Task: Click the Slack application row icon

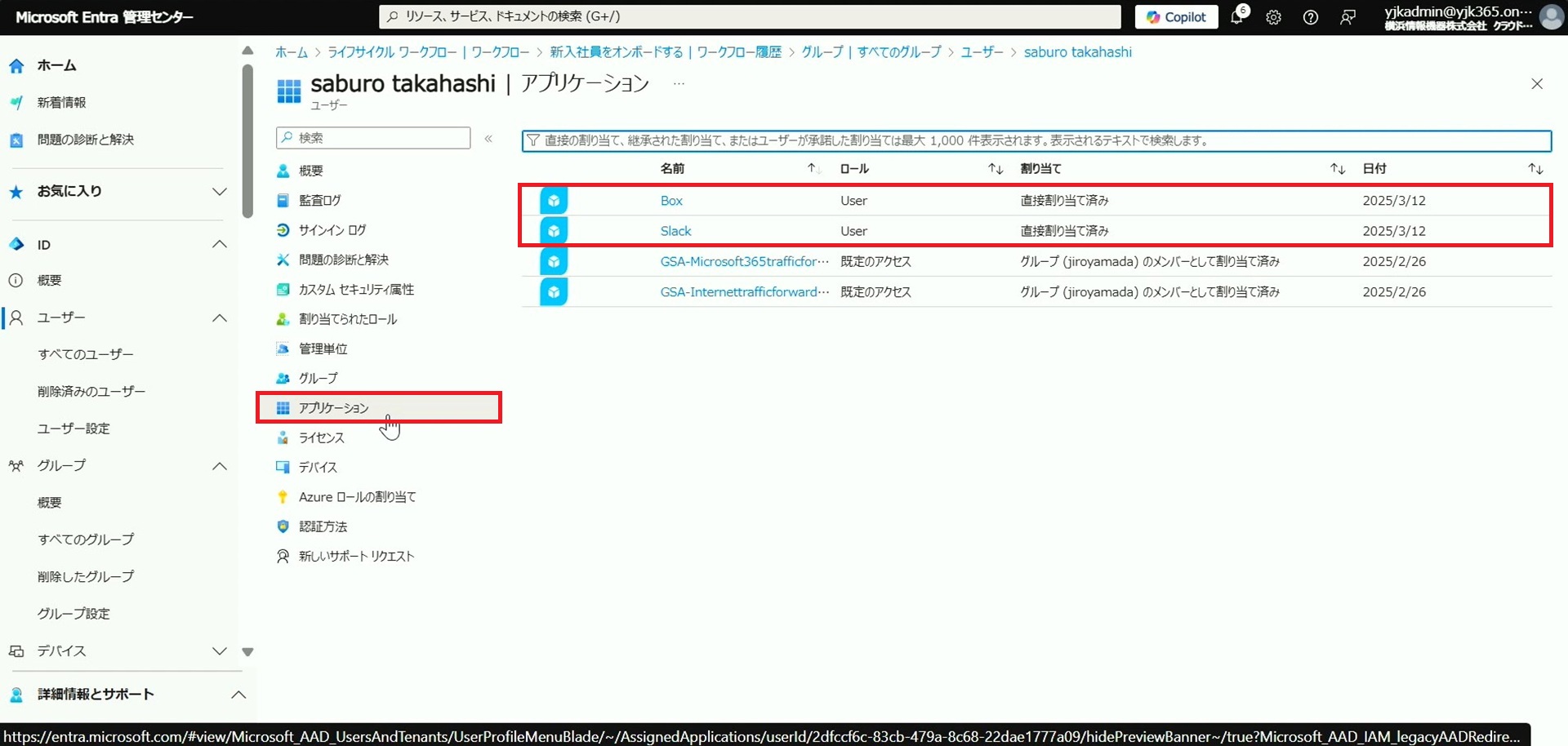Action: pos(554,231)
